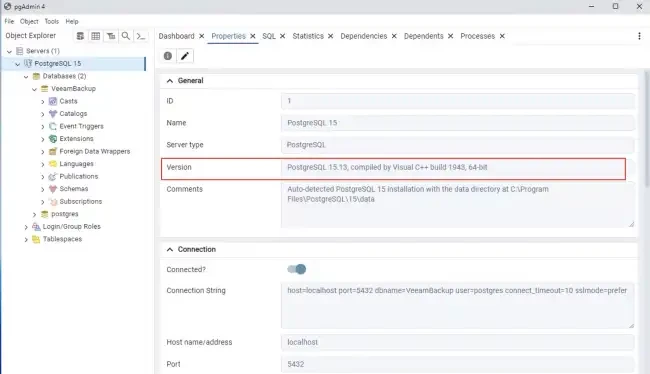The width and height of the screenshot is (650, 374).
Task: Close the Processes tab
Action: [502, 36]
